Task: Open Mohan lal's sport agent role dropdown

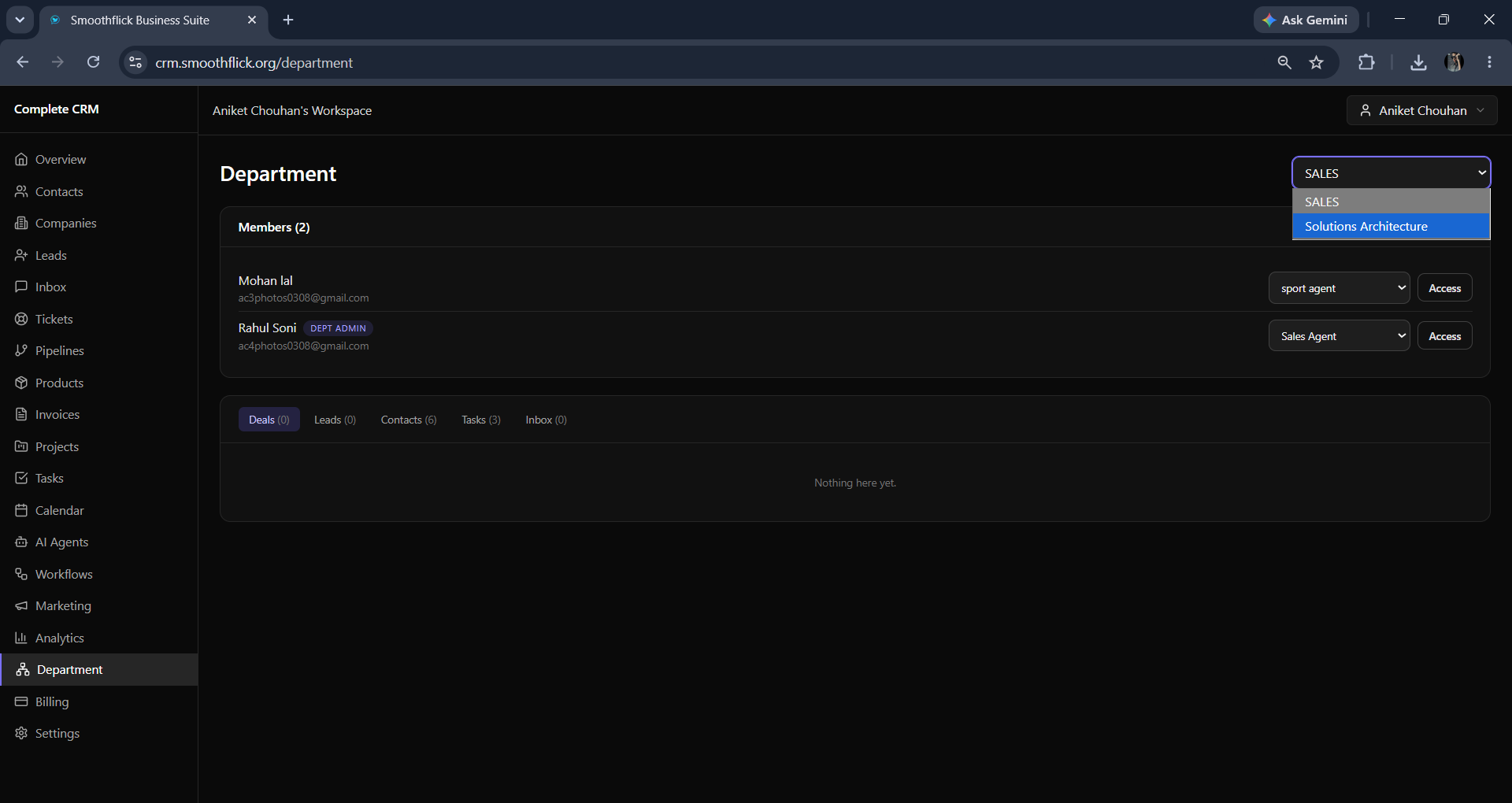Action: 1339,288
